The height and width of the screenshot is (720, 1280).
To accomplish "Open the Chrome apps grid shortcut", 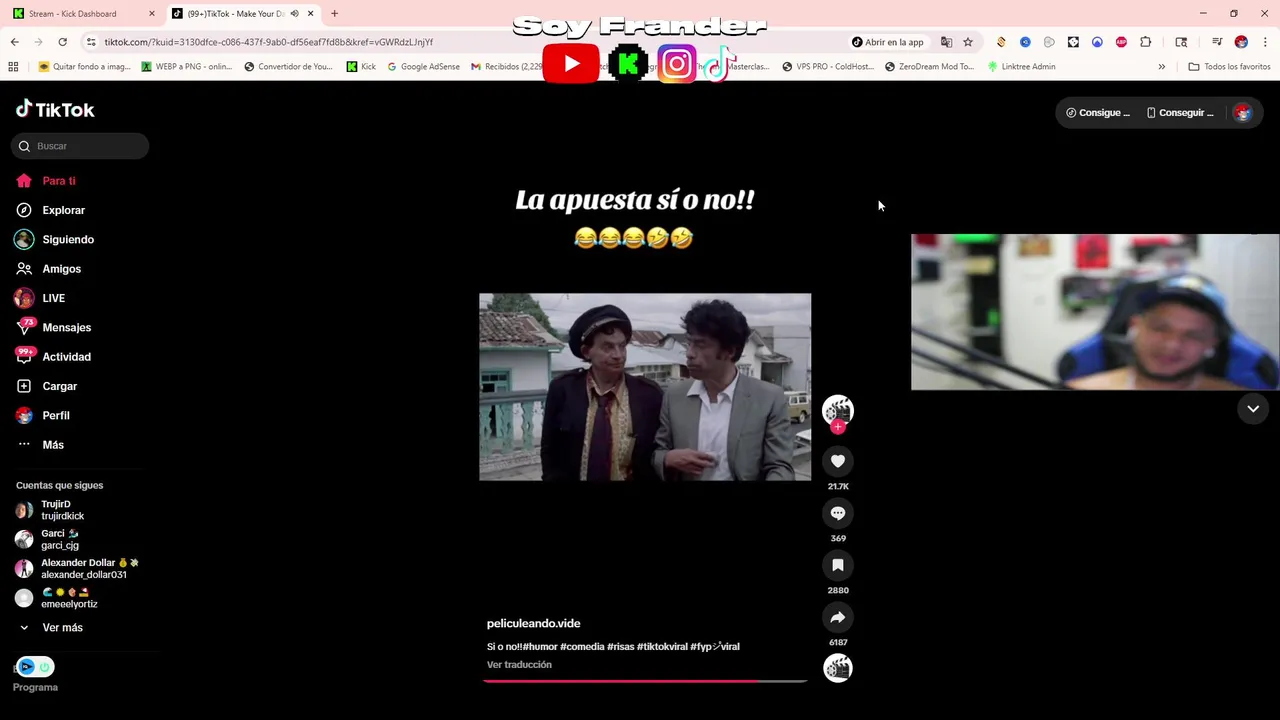I will (13, 67).
